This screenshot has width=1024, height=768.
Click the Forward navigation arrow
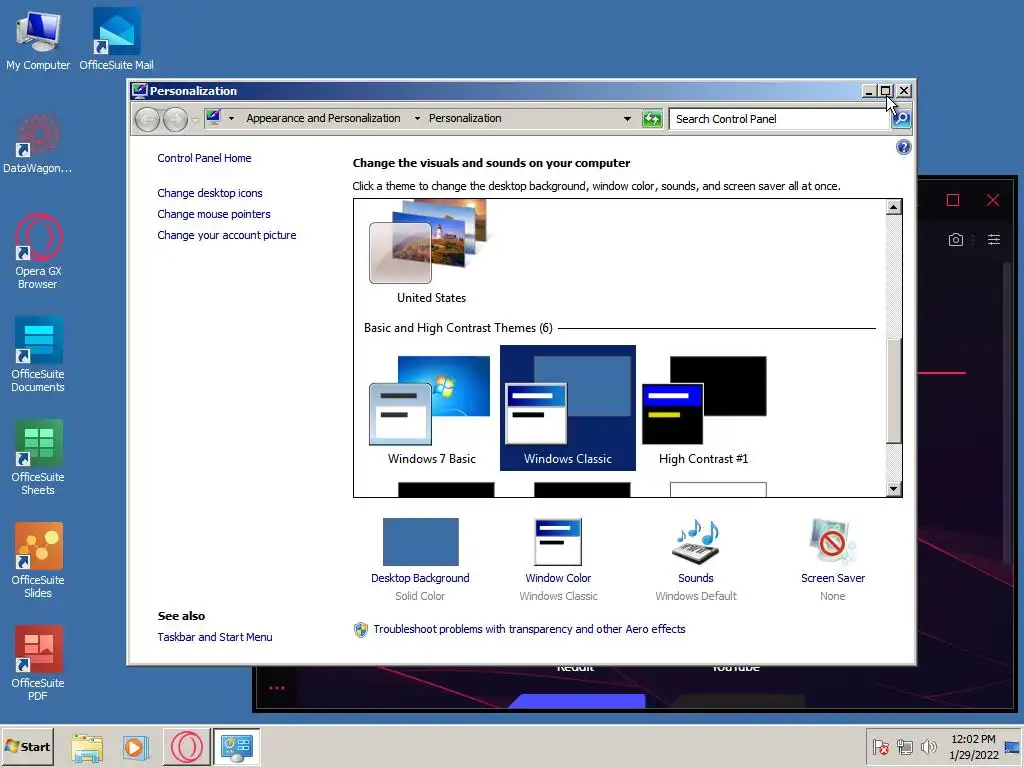(x=175, y=119)
